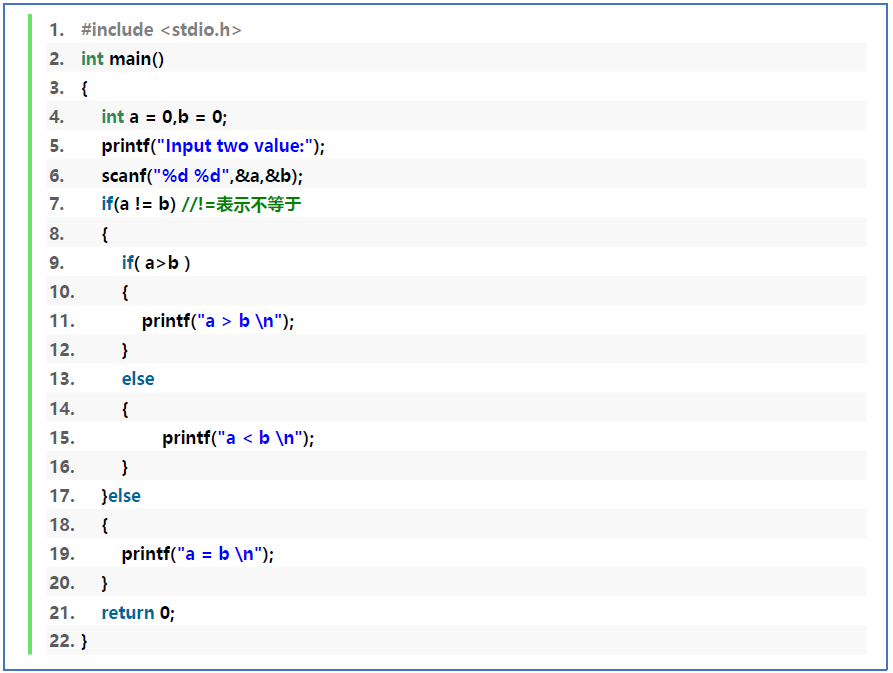The image size is (893, 673).
Task: Click the green Chinese comment on line 7
Action: (241, 204)
